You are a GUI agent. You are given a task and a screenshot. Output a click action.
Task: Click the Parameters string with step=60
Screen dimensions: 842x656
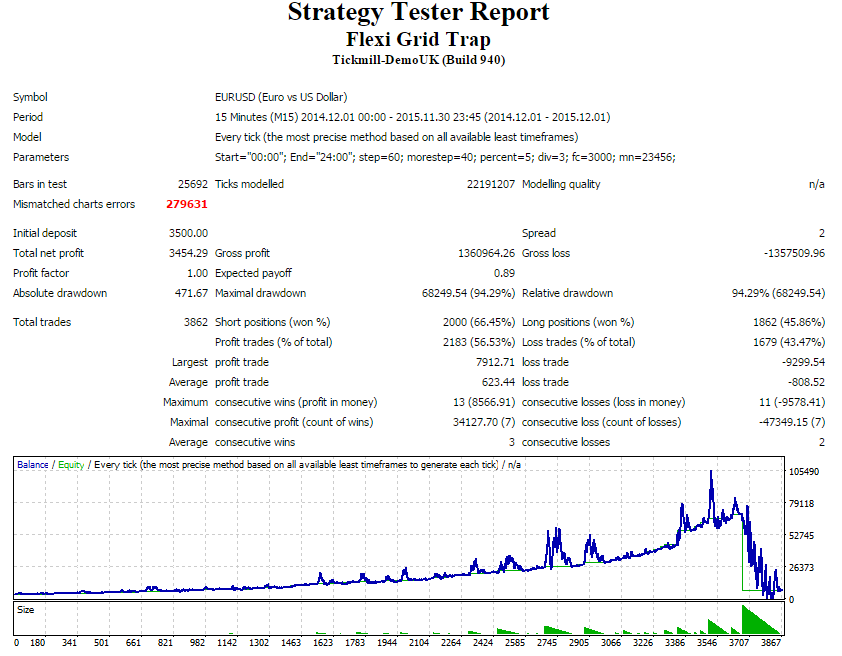click(445, 157)
